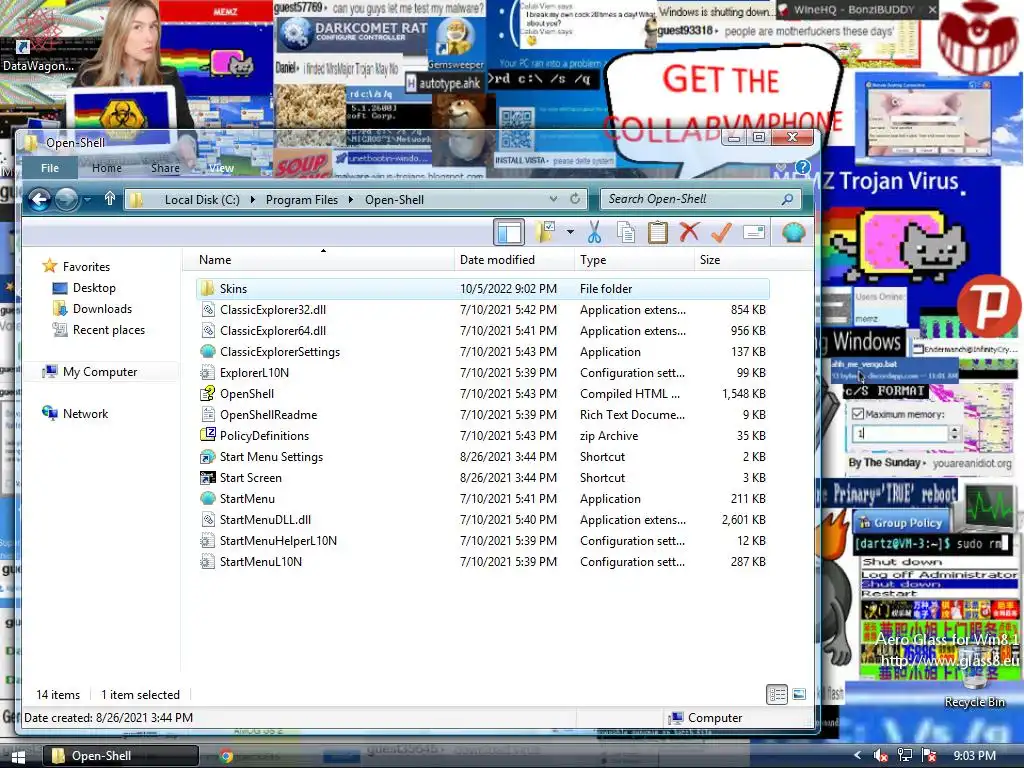
Task: Open Classic Explorer settings shell icon
Action: point(793,232)
